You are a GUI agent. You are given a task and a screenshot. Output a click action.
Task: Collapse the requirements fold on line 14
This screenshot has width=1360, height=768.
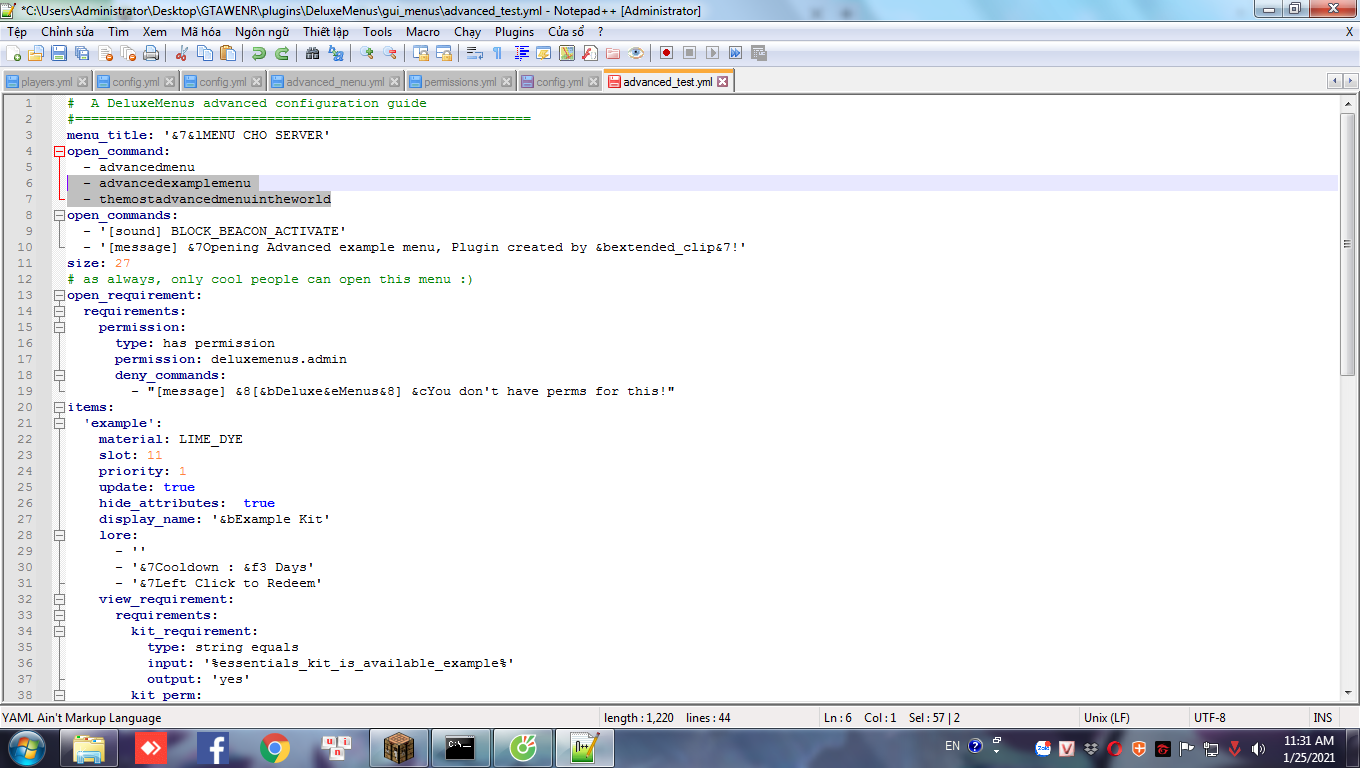59,312
